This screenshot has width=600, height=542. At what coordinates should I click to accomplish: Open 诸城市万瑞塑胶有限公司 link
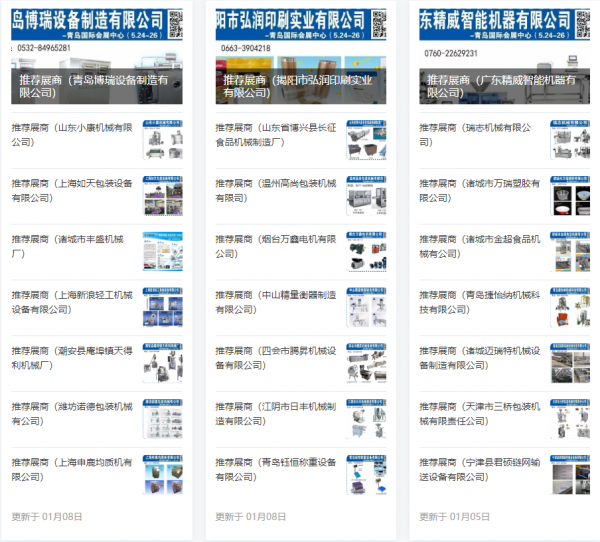coord(480,191)
